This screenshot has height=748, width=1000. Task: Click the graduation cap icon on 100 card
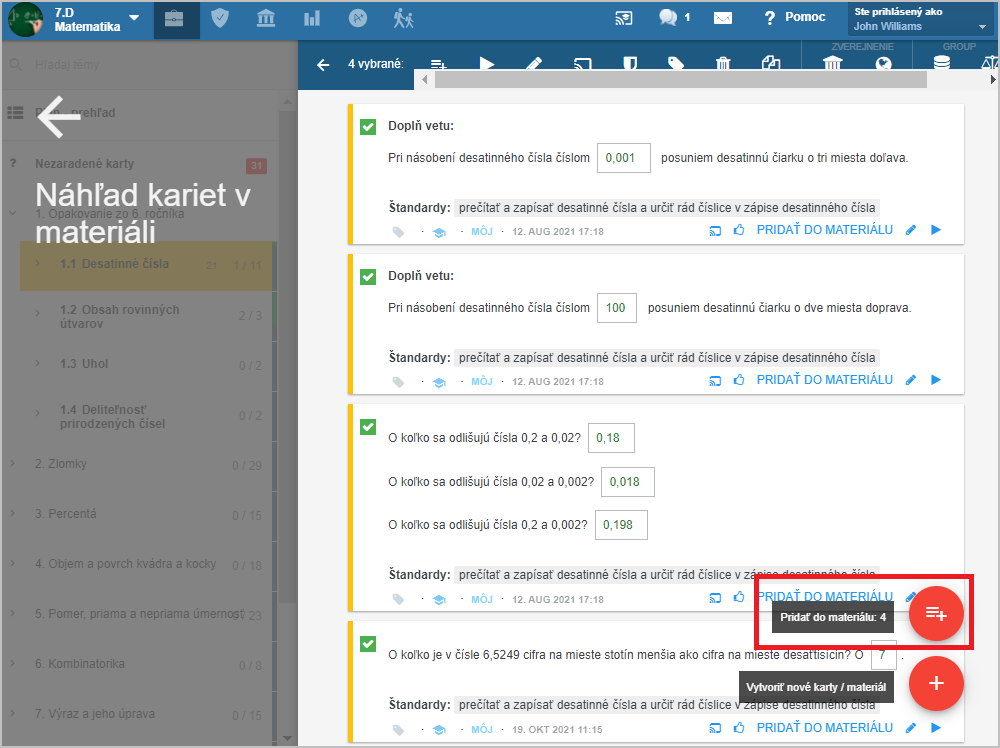[x=439, y=383]
